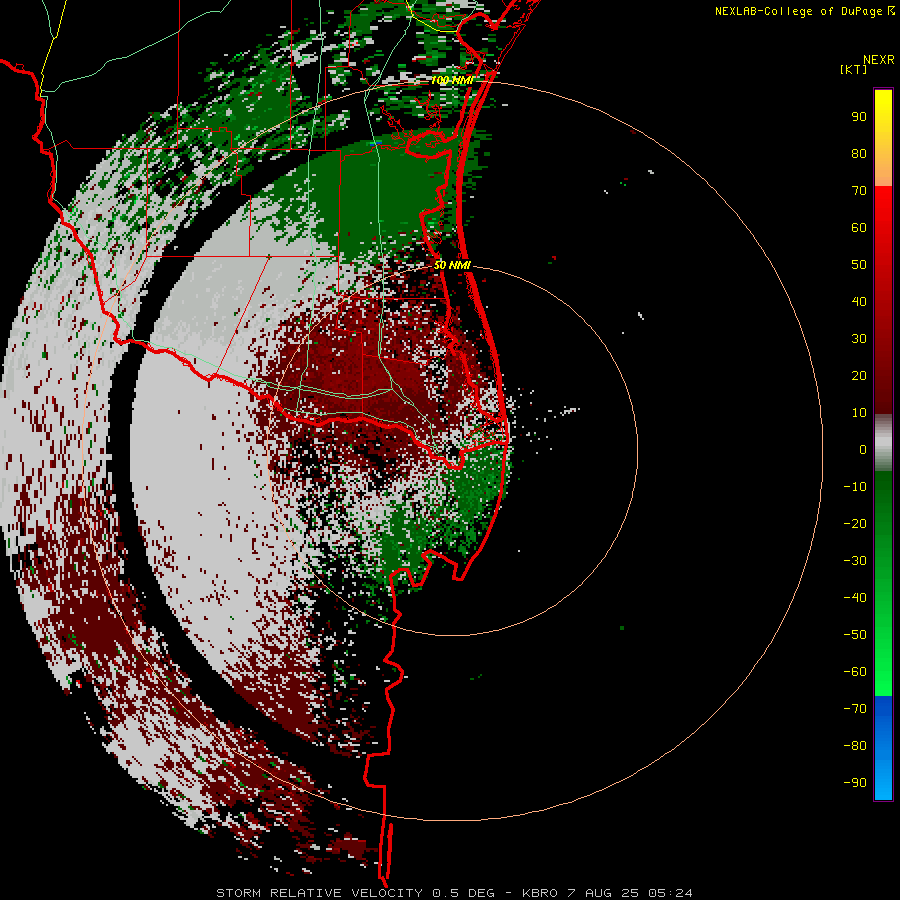Click the 10 value on velocity scale

(859, 413)
